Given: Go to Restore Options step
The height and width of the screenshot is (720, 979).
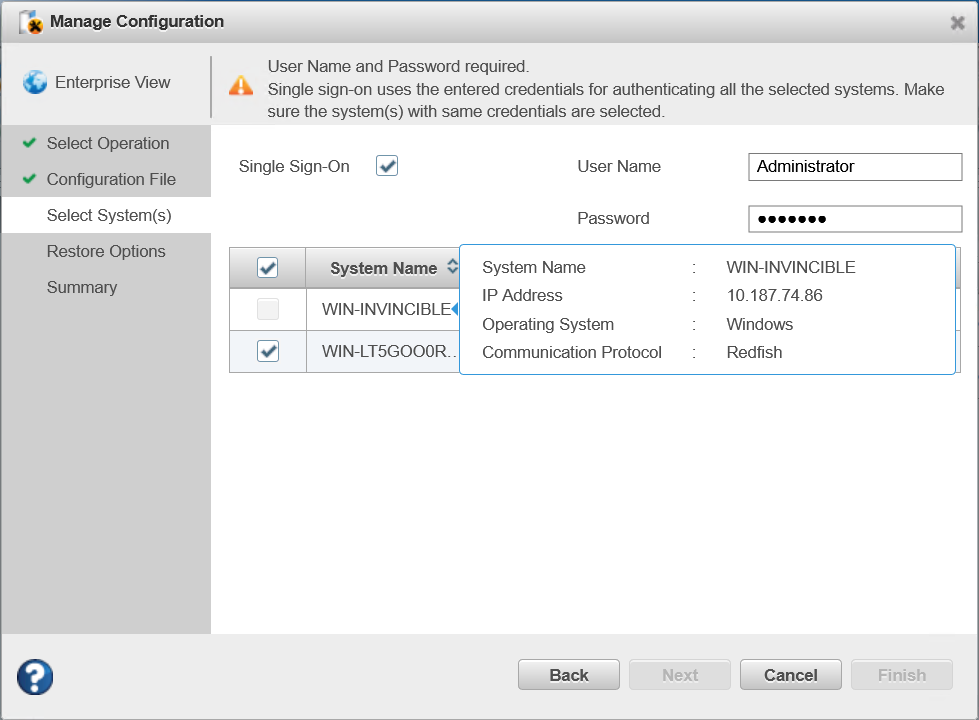Looking at the screenshot, I should [106, 251].
